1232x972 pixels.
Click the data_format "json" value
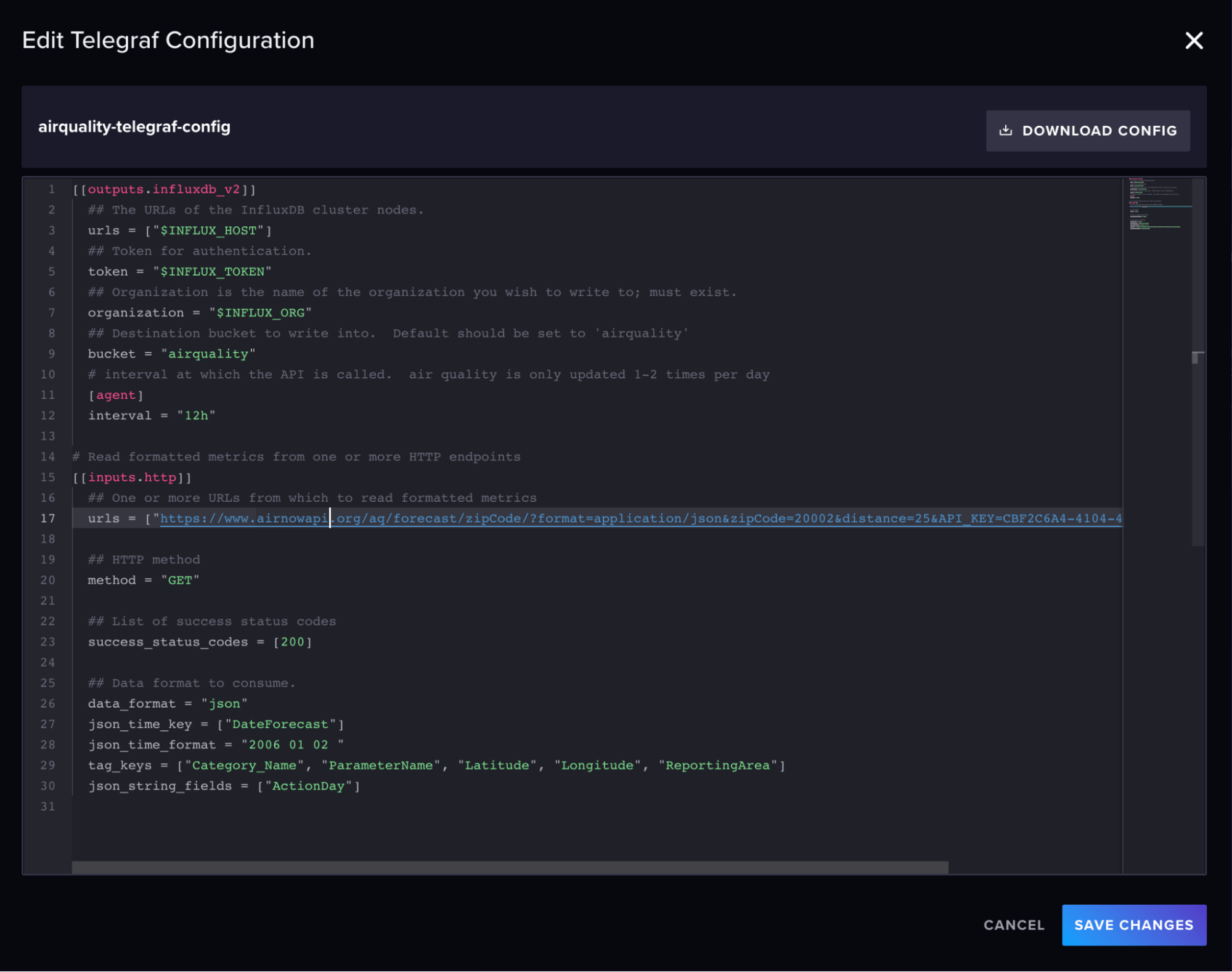click(x=224, y=704)
